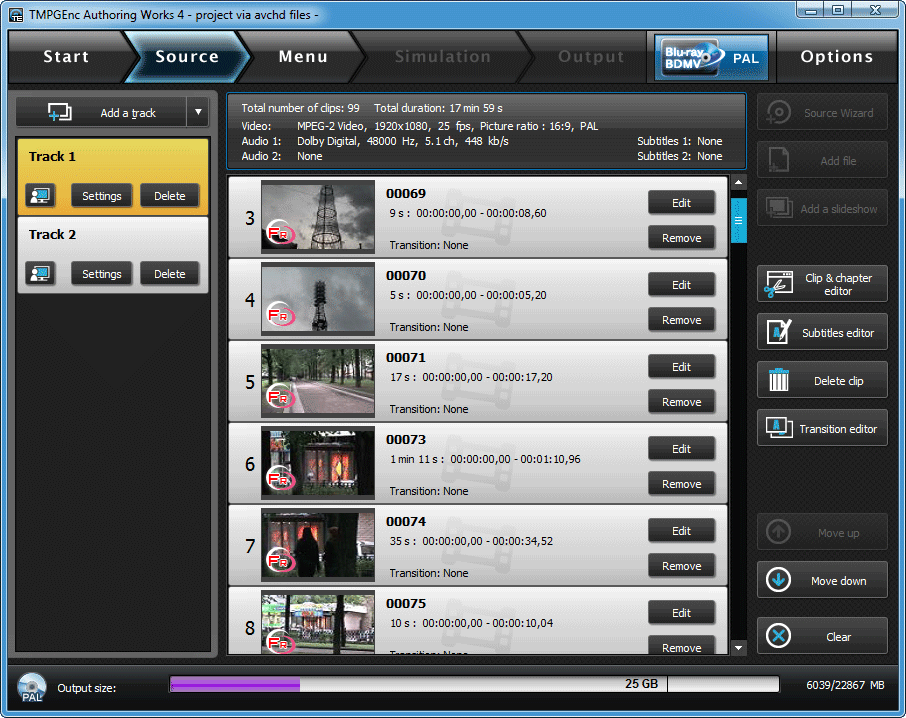Select the thumbnail of clip 00074
The image size is (906, 718).
(318, 545)
